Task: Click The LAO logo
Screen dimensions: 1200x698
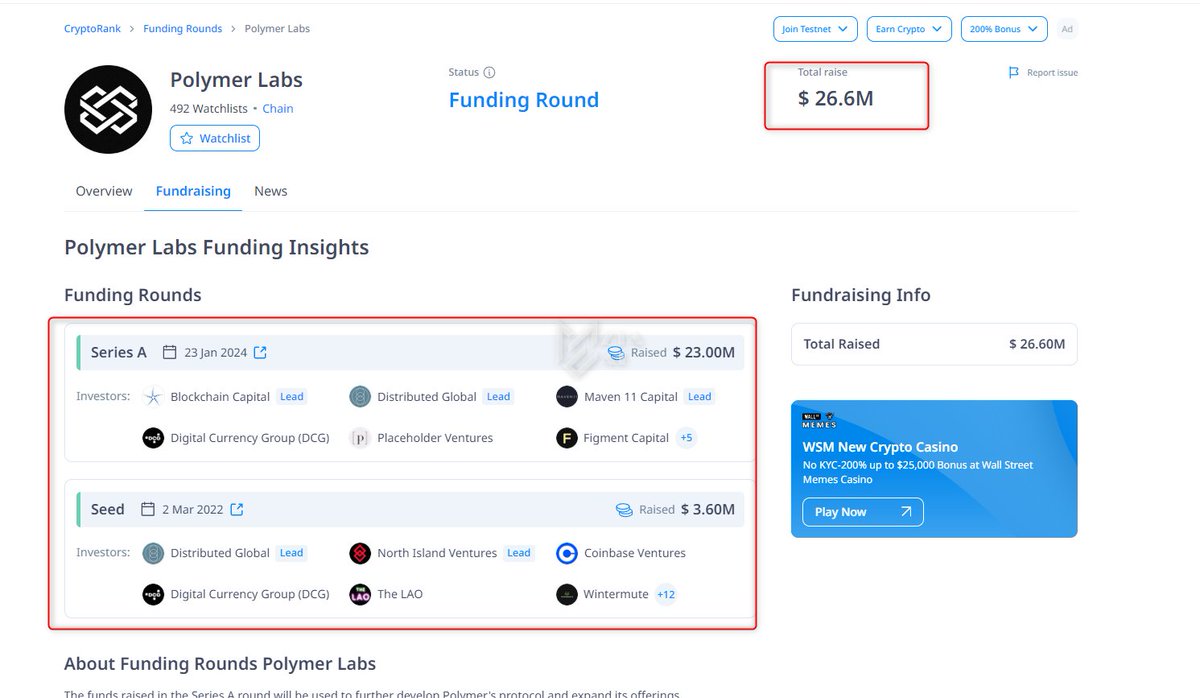Action: (360, 594)
